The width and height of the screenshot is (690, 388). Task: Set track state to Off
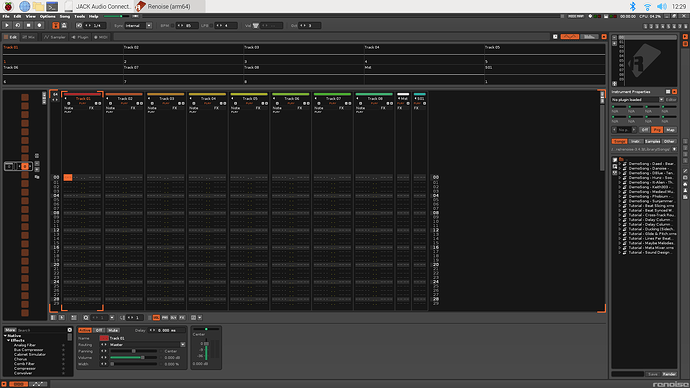click(x=99, y=330)
